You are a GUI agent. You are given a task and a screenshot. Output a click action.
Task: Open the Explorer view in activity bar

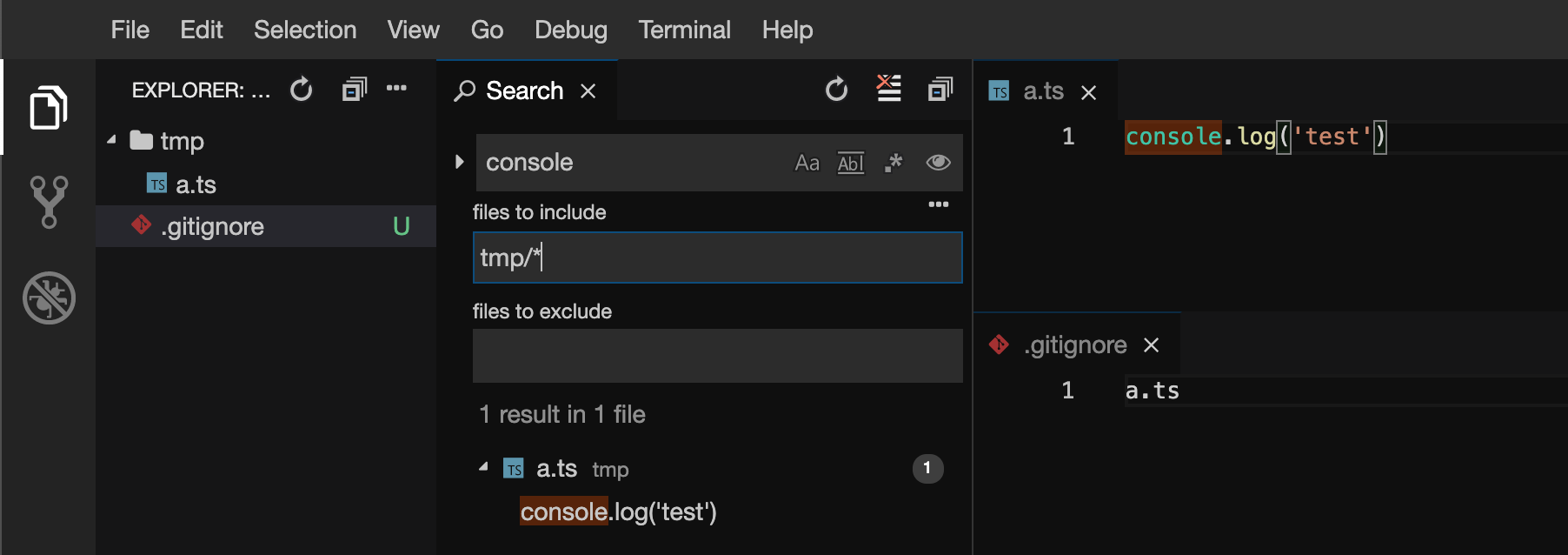coord(49,107)
